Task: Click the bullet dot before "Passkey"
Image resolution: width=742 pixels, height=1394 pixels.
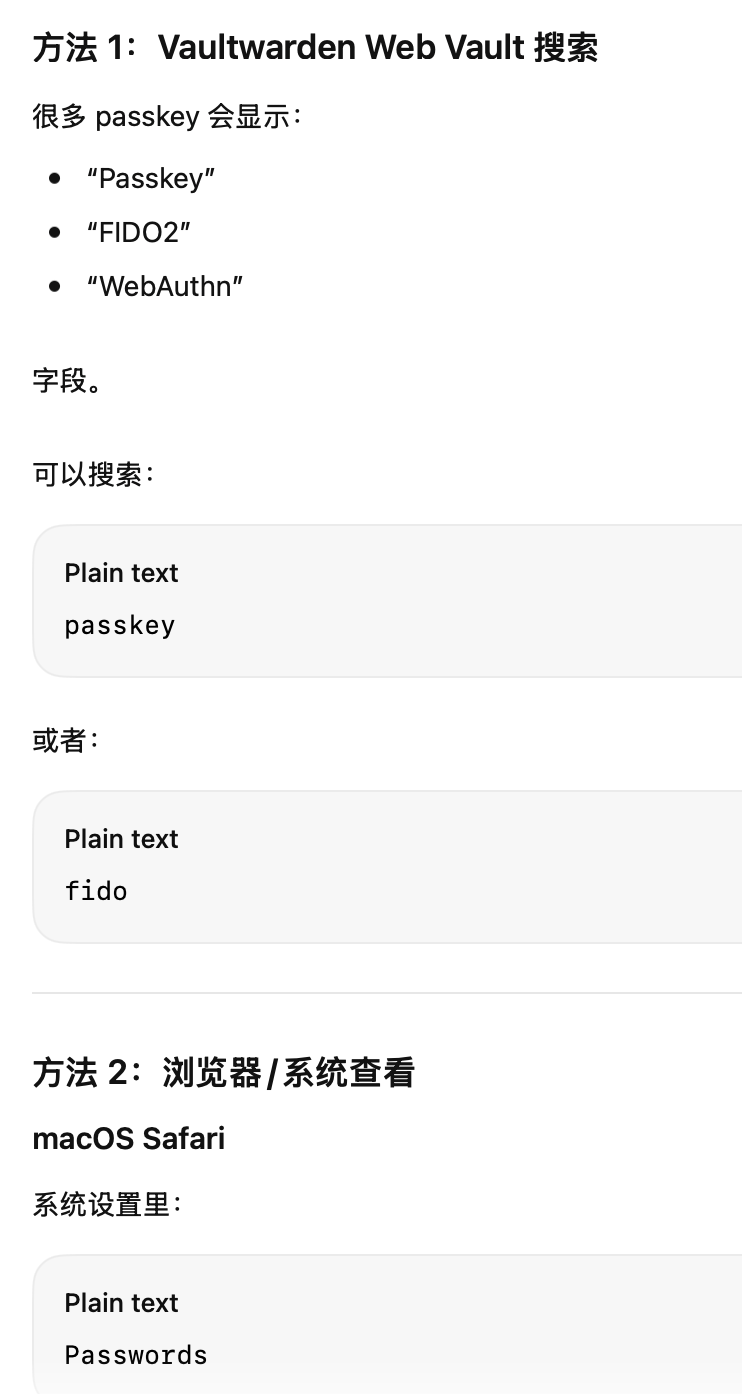Action: coord(55,179)
